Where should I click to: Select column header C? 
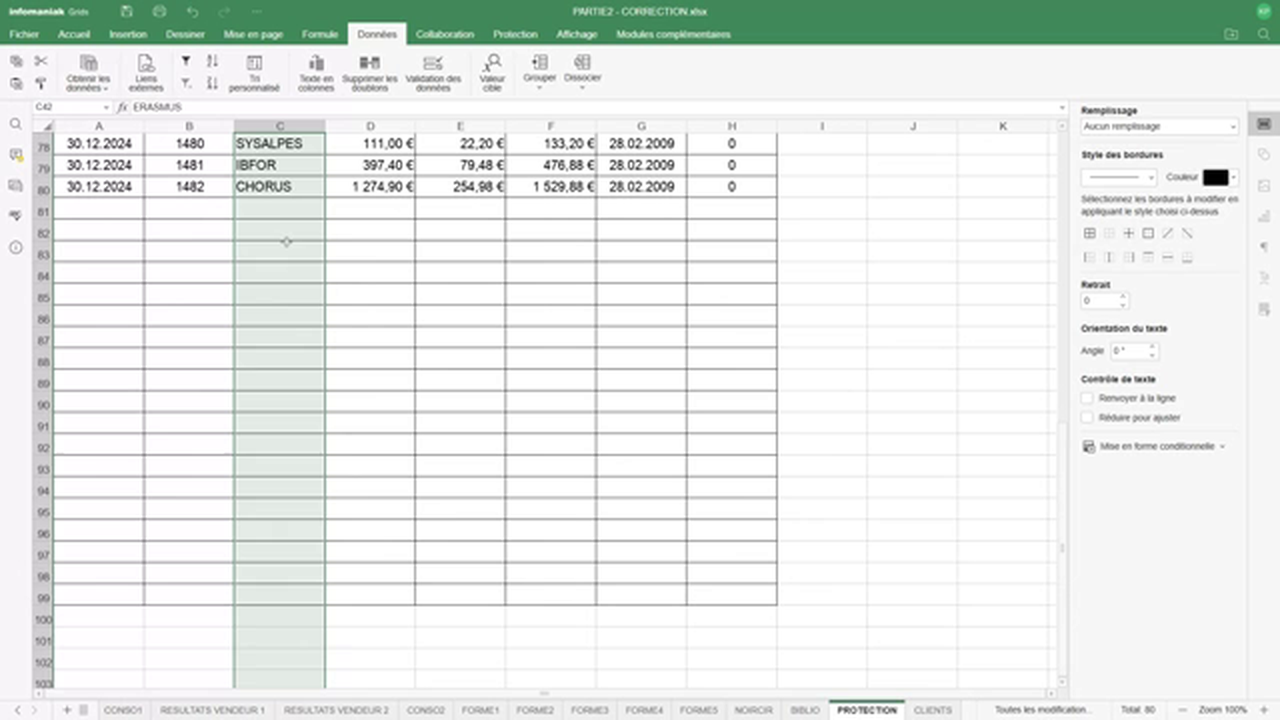pyautogui.click(x=279, y=126)
